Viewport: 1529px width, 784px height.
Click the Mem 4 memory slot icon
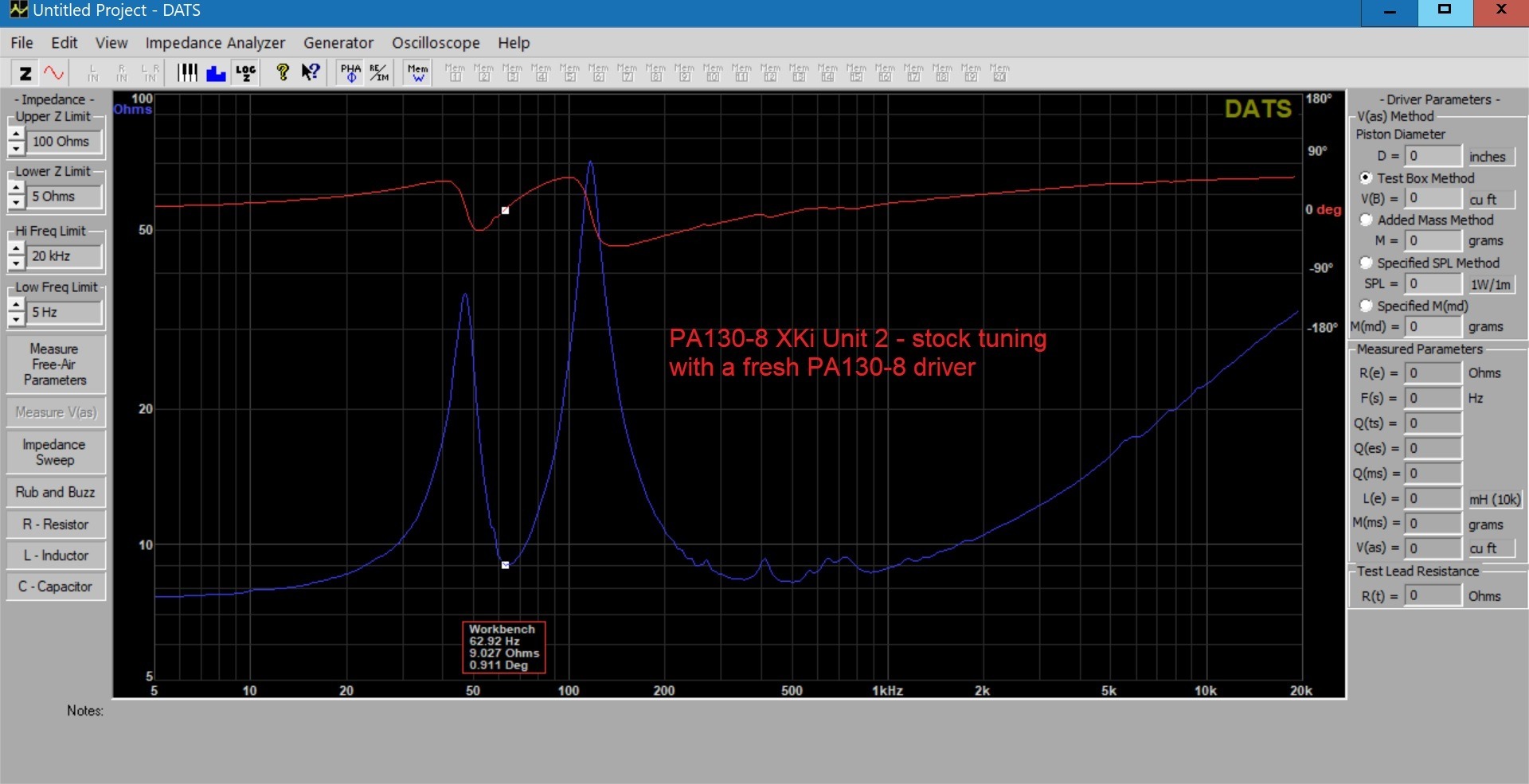pyautogui.click(x=541, y=73)
